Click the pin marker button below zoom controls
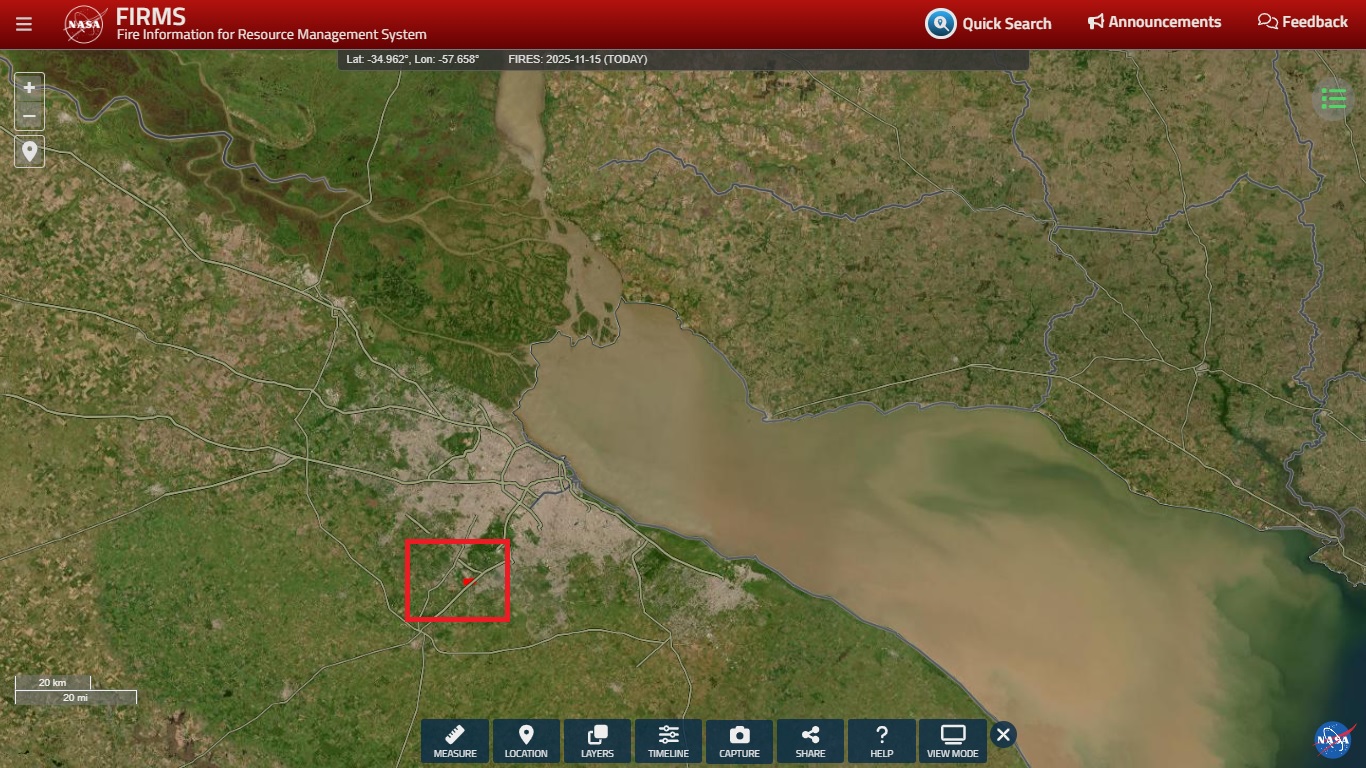Image resolution: width=1366 pixels, height=768 pixels. (29, 152)
